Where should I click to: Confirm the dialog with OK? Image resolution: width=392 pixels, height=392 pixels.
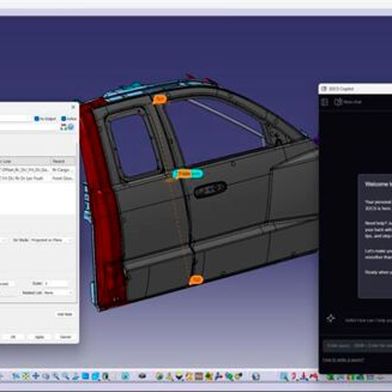(x=13, y=337)
